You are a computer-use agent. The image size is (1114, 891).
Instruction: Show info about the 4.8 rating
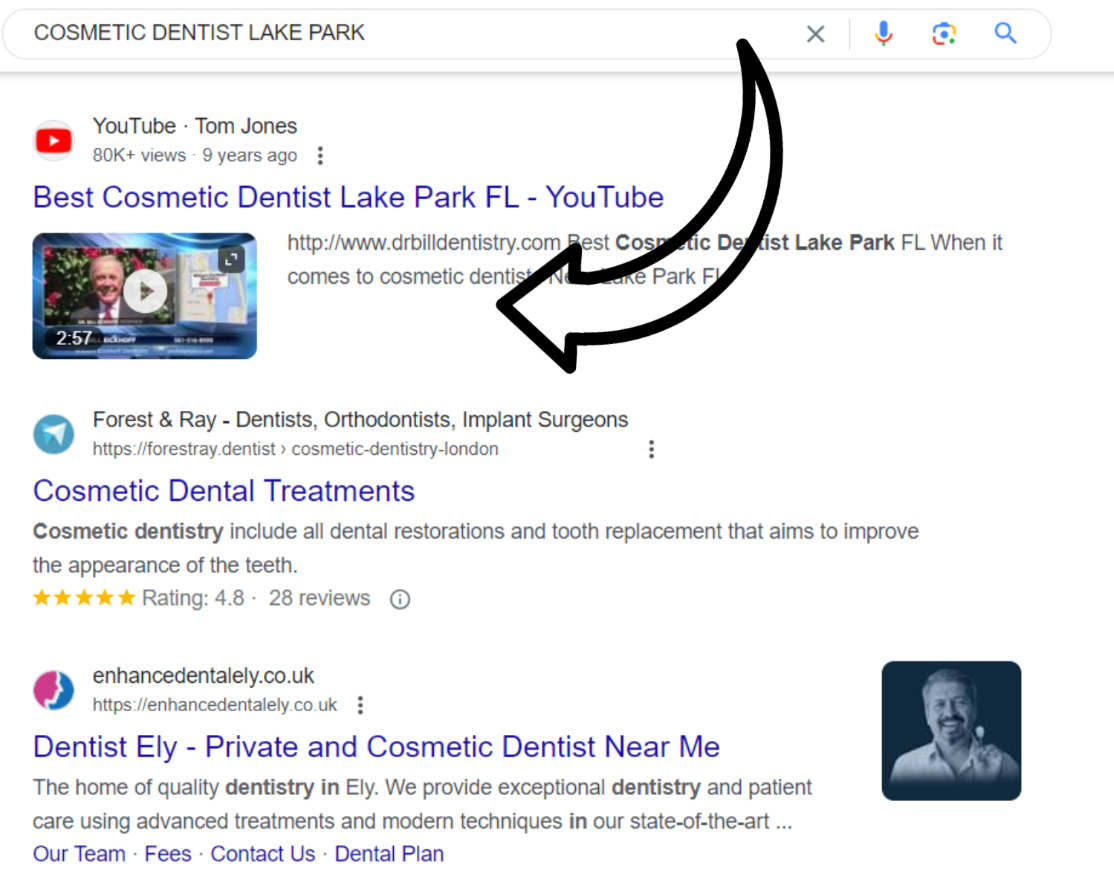coord(400,600)
